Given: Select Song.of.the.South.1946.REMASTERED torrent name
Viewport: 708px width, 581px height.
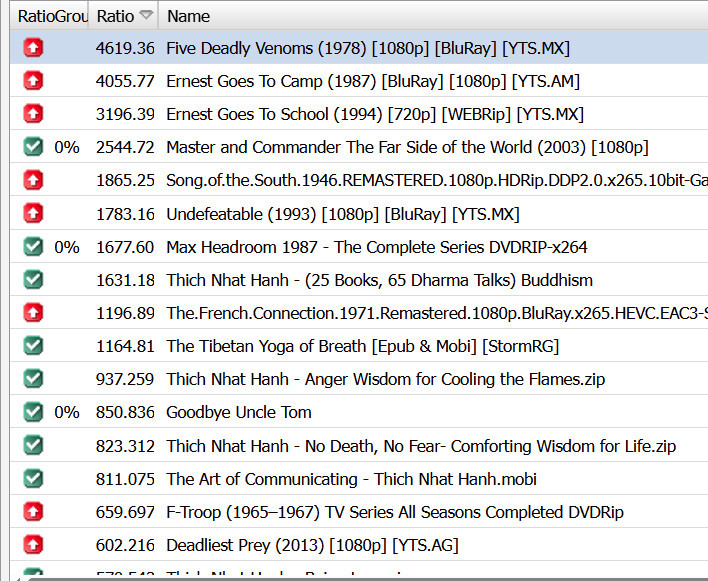Looking at the screenshot, I should pyautogui.click(x=437, y=181).
